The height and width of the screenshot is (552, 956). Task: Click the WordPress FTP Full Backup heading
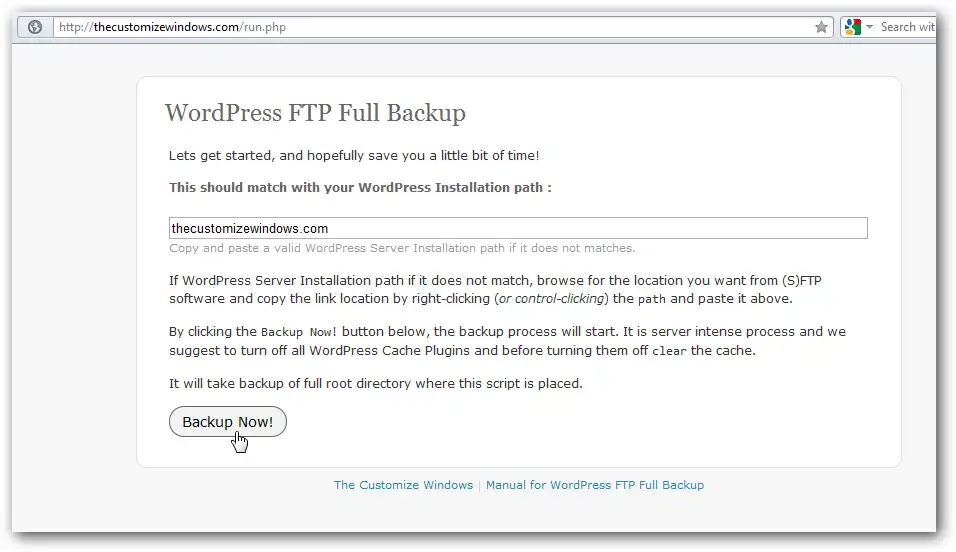[x=315, y=112]
